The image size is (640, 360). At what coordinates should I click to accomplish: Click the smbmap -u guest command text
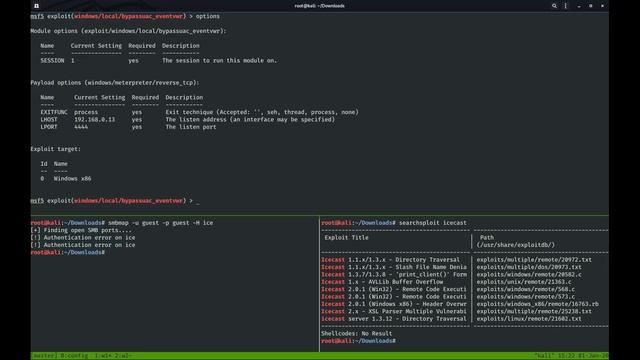click(160, 223)
